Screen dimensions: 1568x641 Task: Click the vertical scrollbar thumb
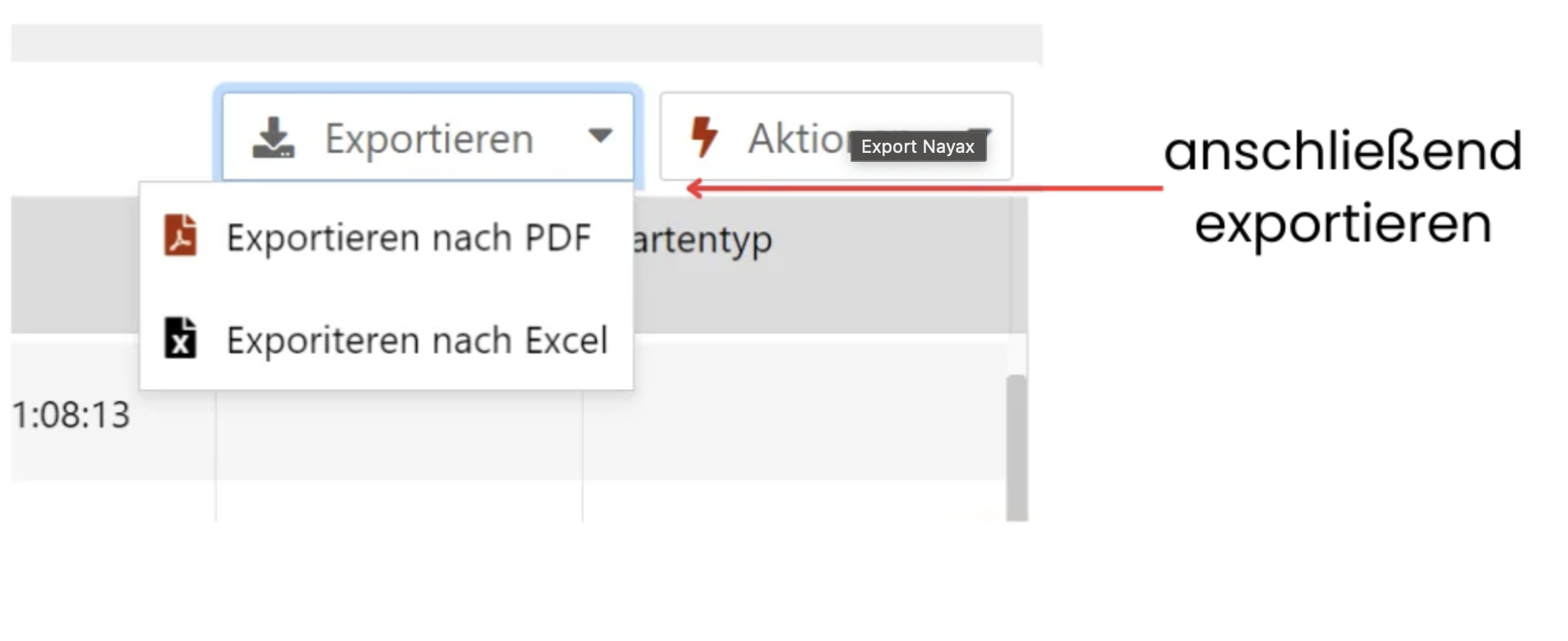pyautogui.click(x=1017, y=446)
